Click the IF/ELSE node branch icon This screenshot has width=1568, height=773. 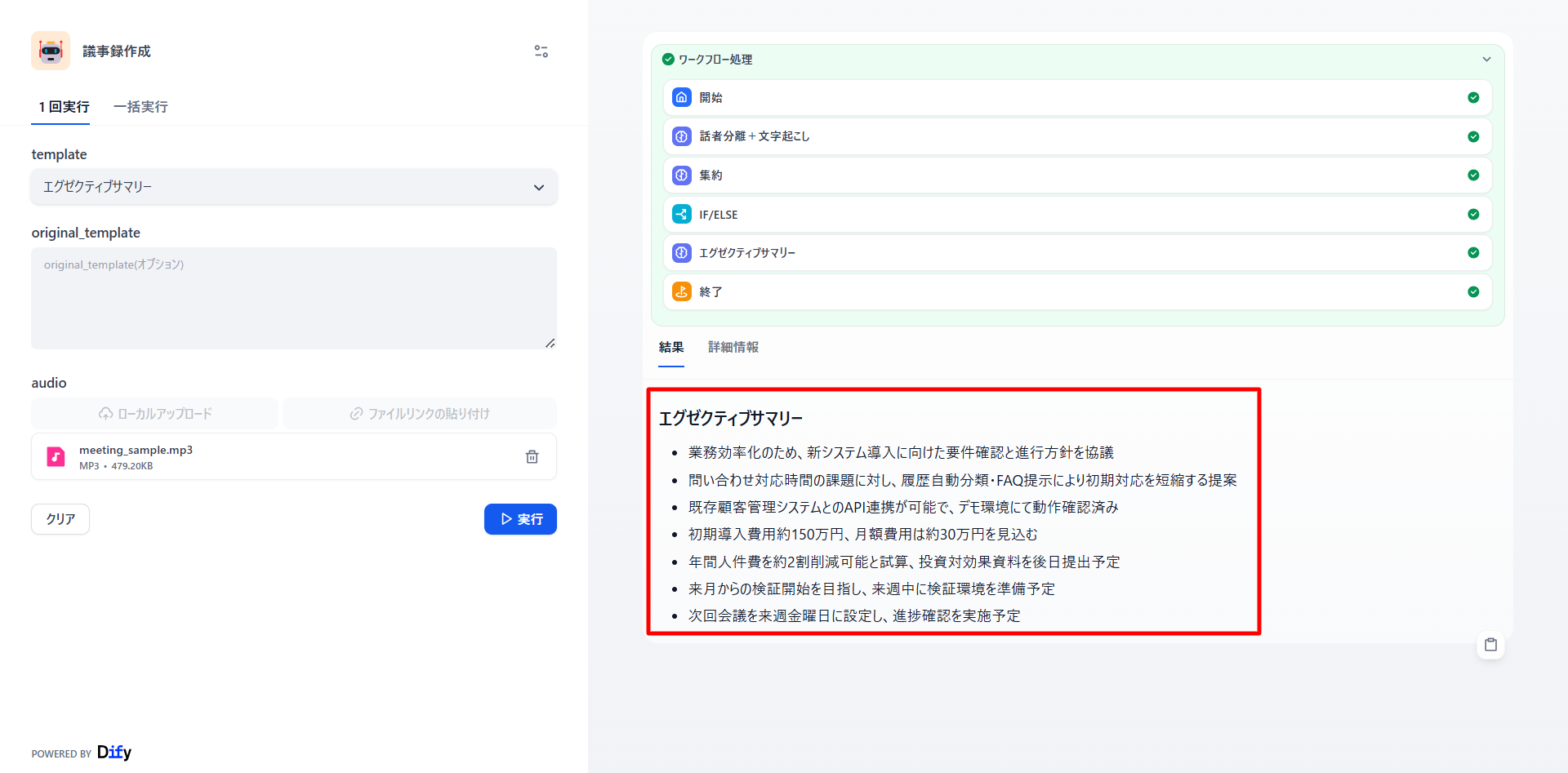point(681,214)
